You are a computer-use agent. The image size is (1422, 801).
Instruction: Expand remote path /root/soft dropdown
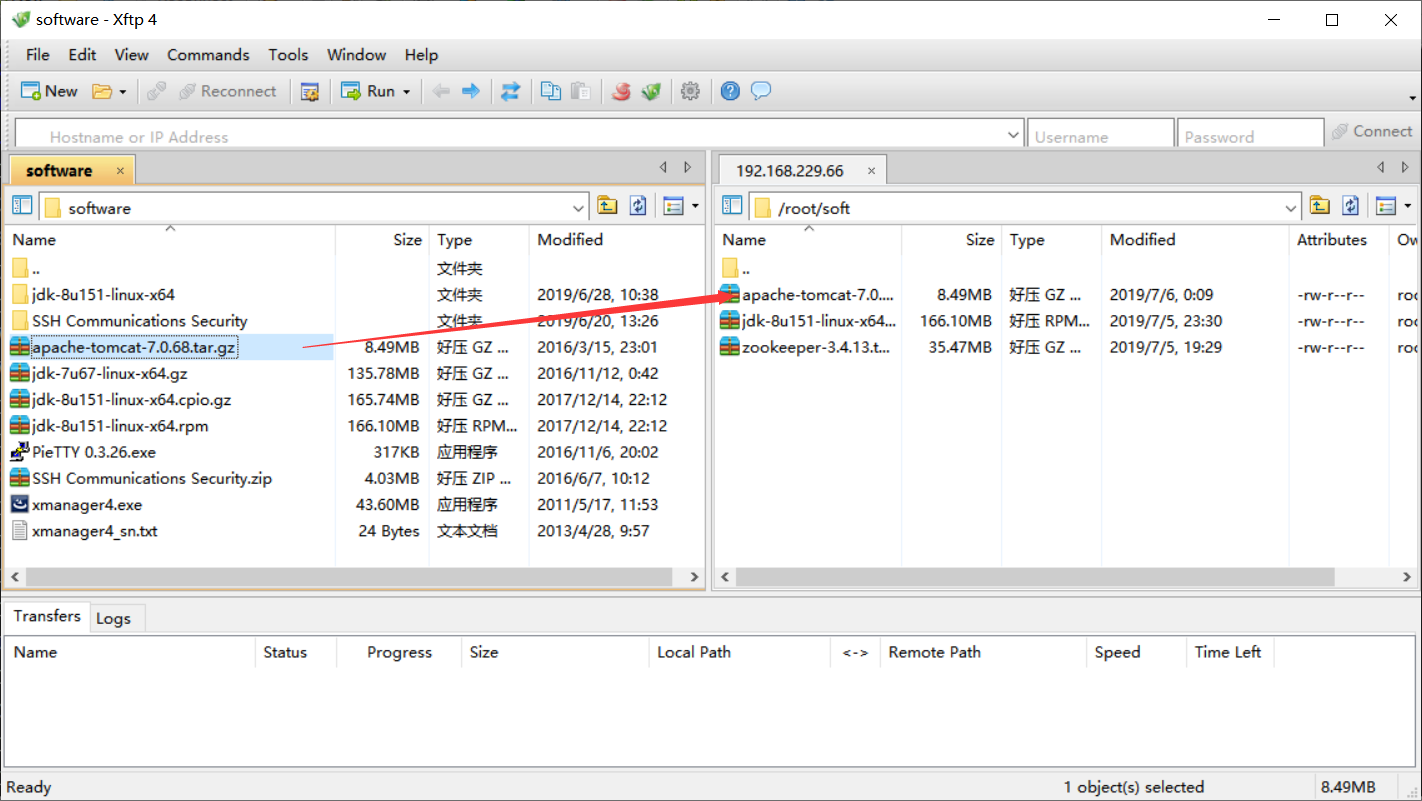1290,208
